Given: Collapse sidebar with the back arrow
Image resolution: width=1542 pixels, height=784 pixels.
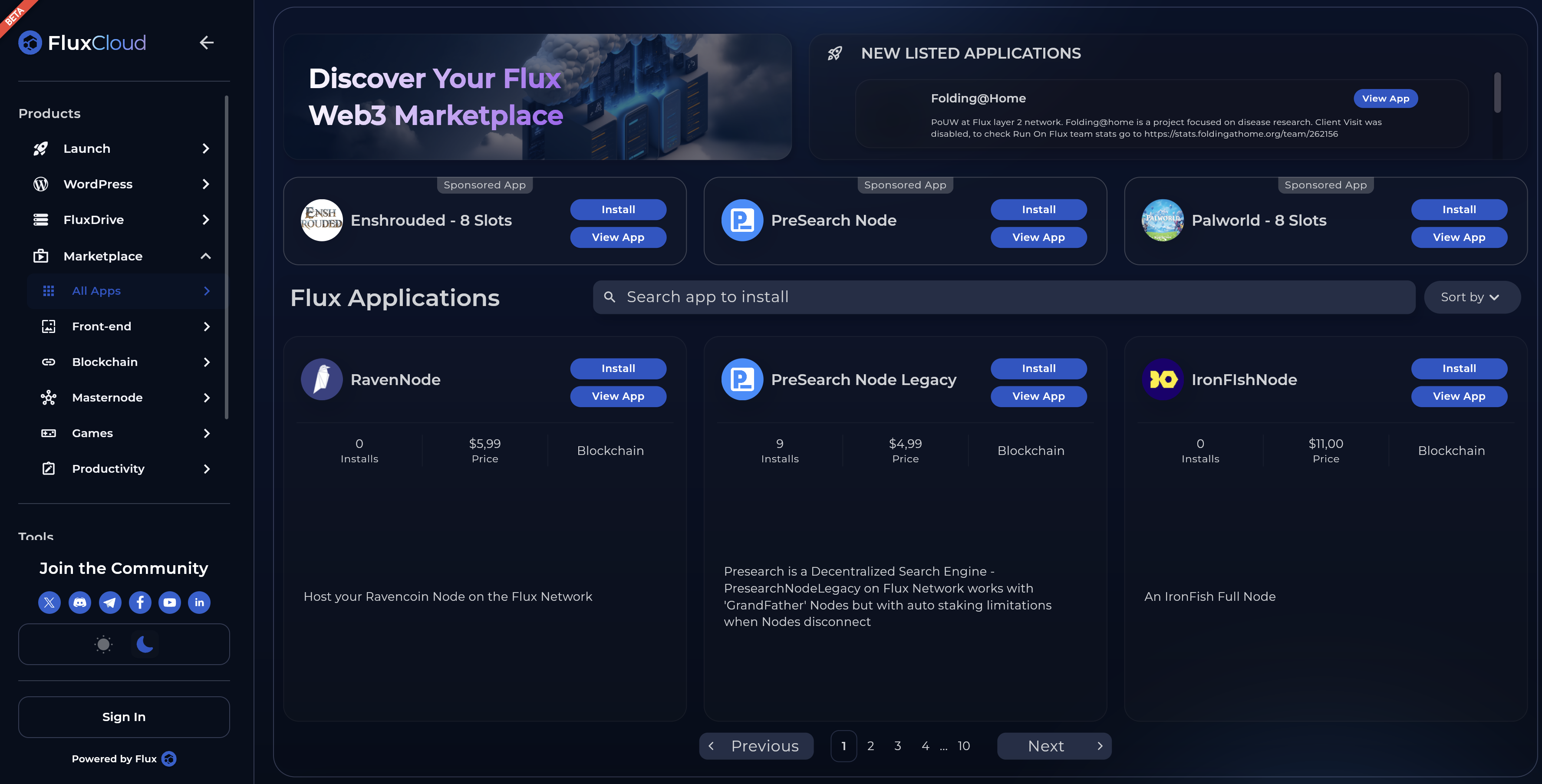Looking at the screenshot, I should point(207,43).
